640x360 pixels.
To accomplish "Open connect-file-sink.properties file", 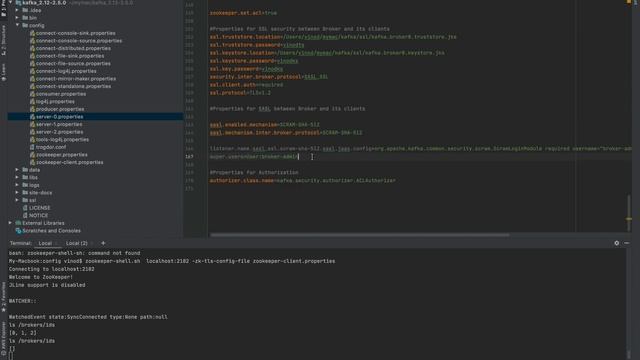I will coord(70,56).
